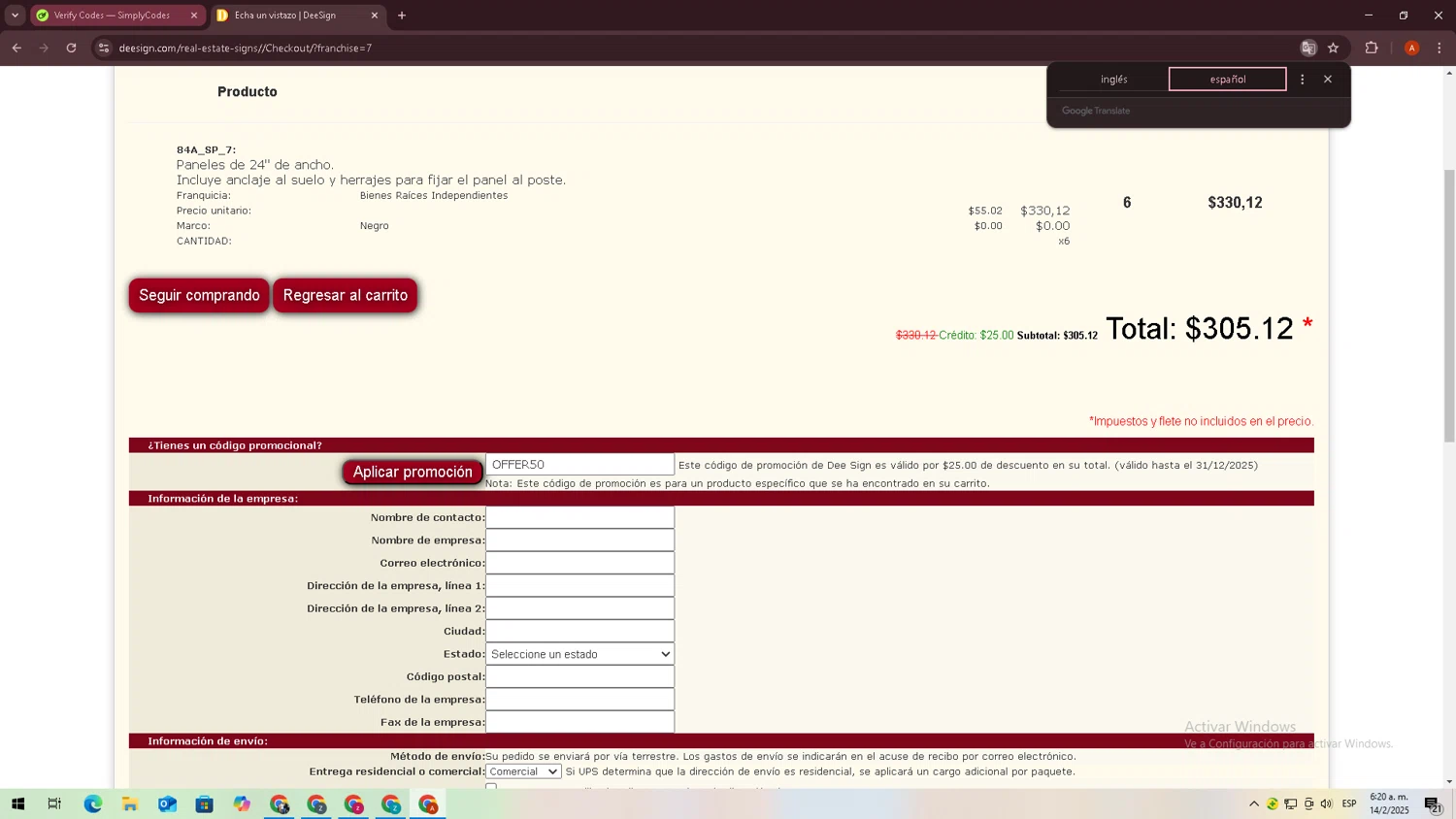The height and width of the screenshot is (819, 1456).
Task: Click the Nombre de empresa field
Action: (579, 541)
